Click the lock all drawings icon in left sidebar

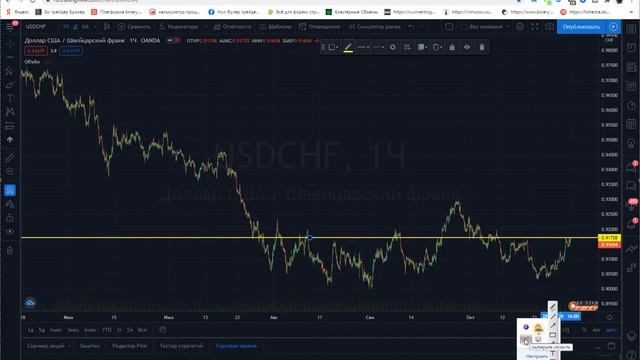click(x=10, y=218)
